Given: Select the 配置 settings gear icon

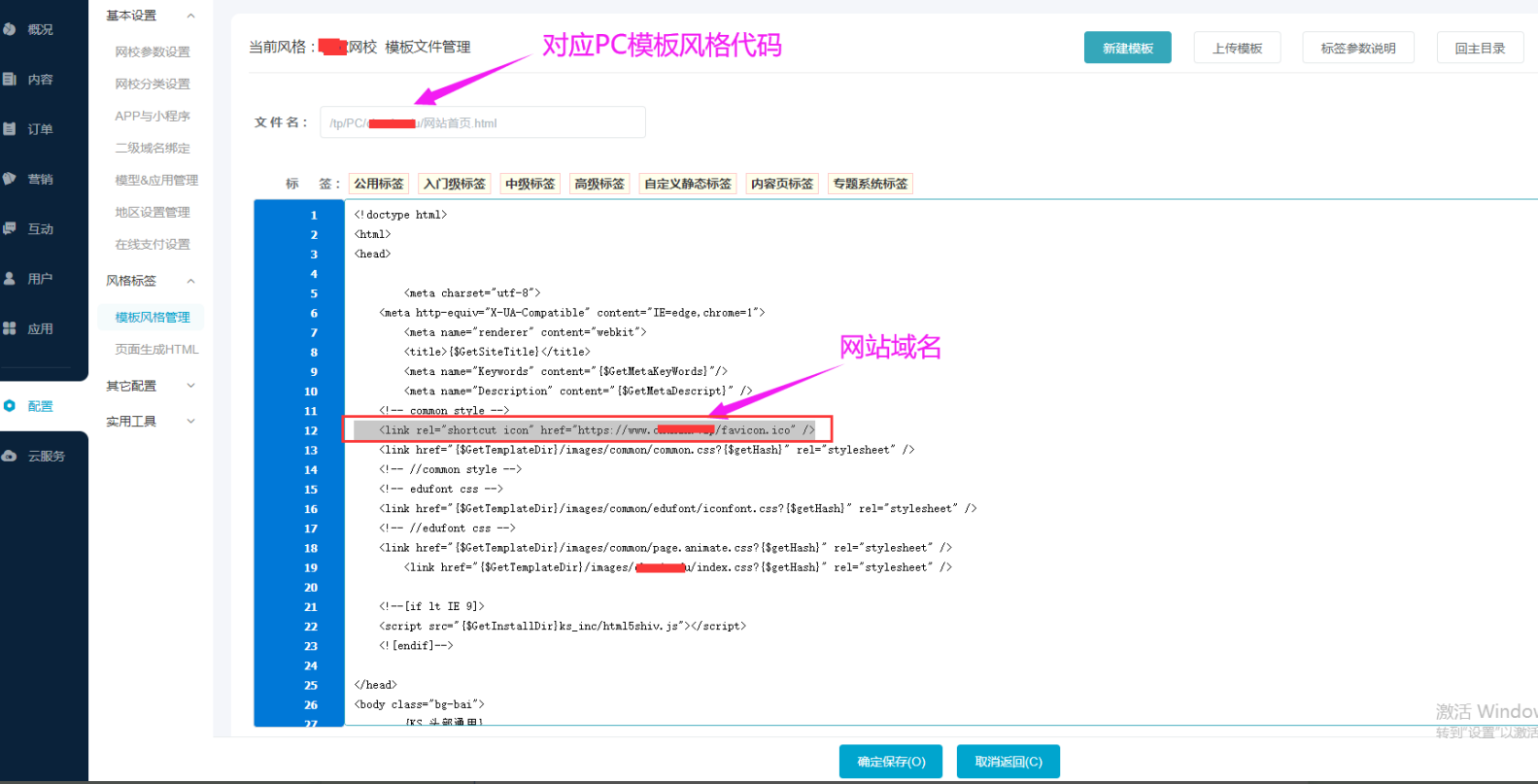Looking at the screenshot, I should (10, 406).
